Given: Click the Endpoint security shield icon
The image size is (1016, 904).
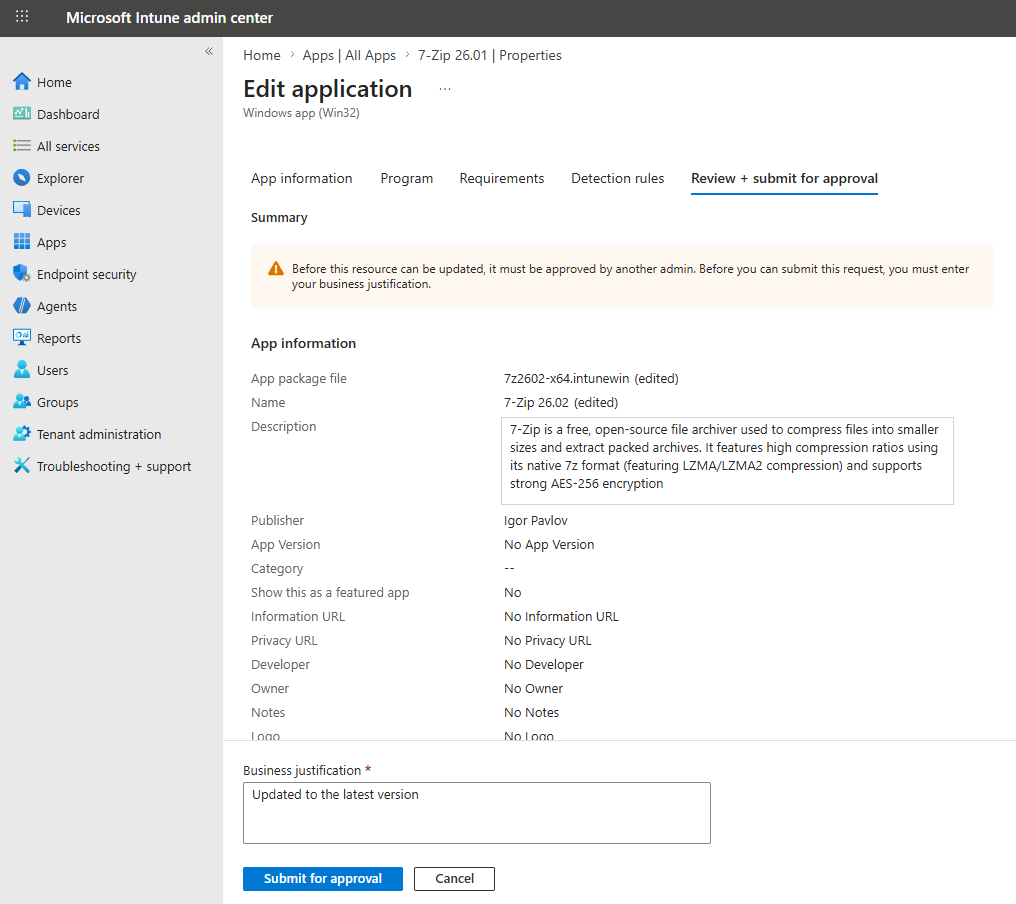Looking at the screenshot, I should point(22,273).
